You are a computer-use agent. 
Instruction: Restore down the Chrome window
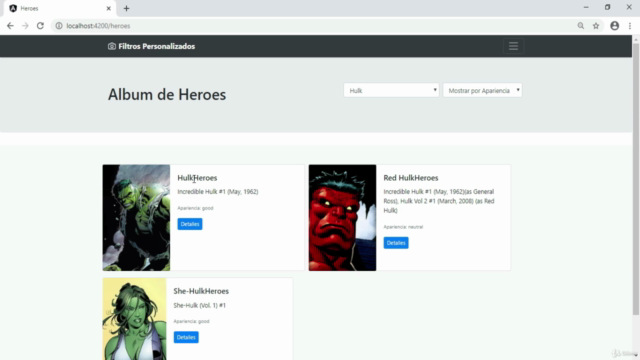pyautogui.click(x=607, y=7)
